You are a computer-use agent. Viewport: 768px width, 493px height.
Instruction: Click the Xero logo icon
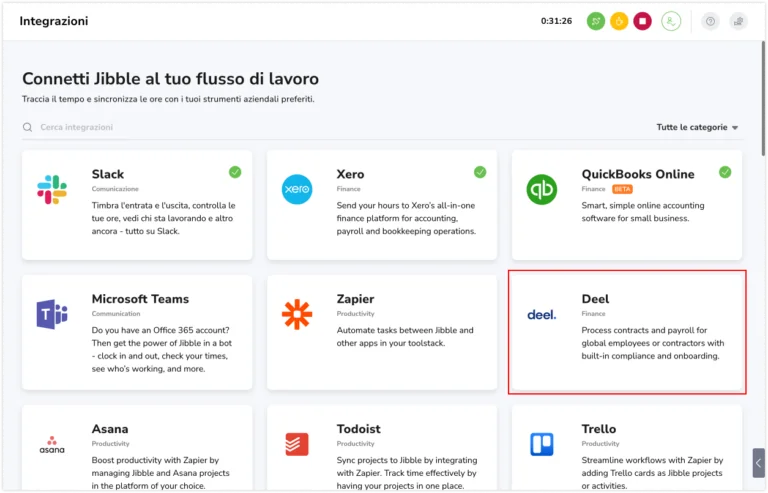(297, 189)
